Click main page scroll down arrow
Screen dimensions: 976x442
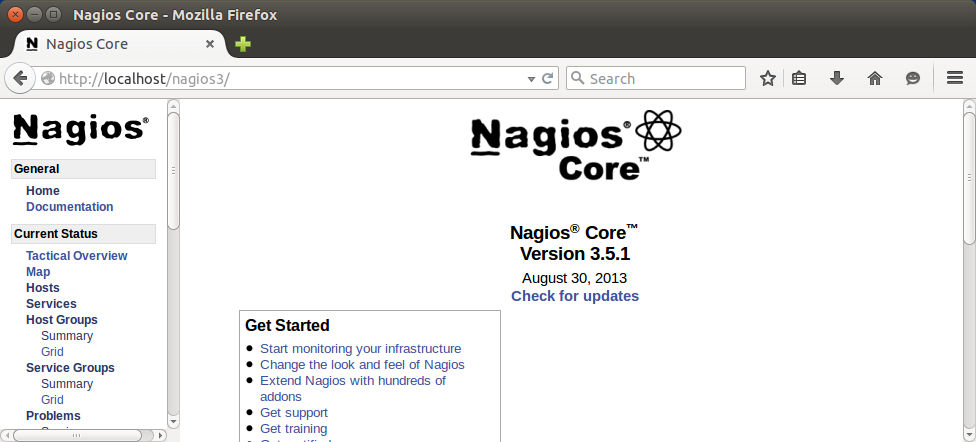[969, 435]
